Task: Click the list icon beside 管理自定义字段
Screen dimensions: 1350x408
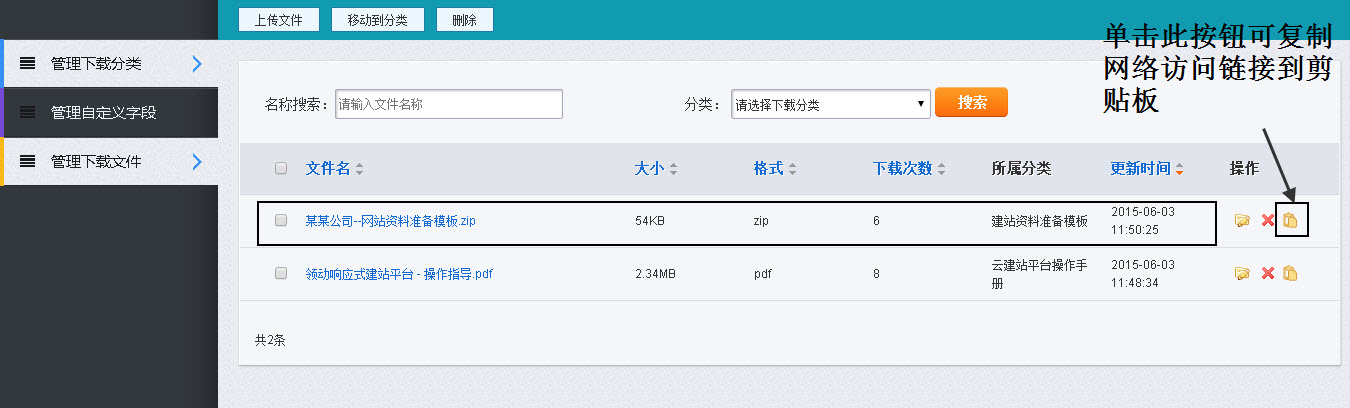Action: click(28, 113)
